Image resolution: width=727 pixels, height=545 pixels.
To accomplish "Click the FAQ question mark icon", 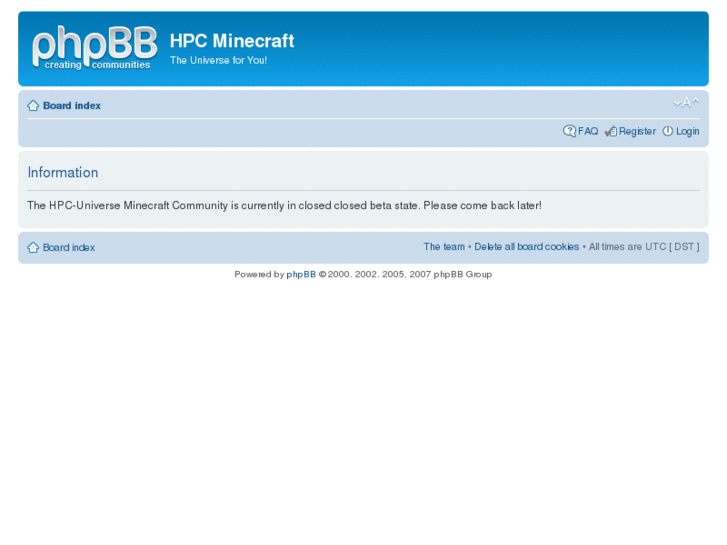I will (569, 131).
